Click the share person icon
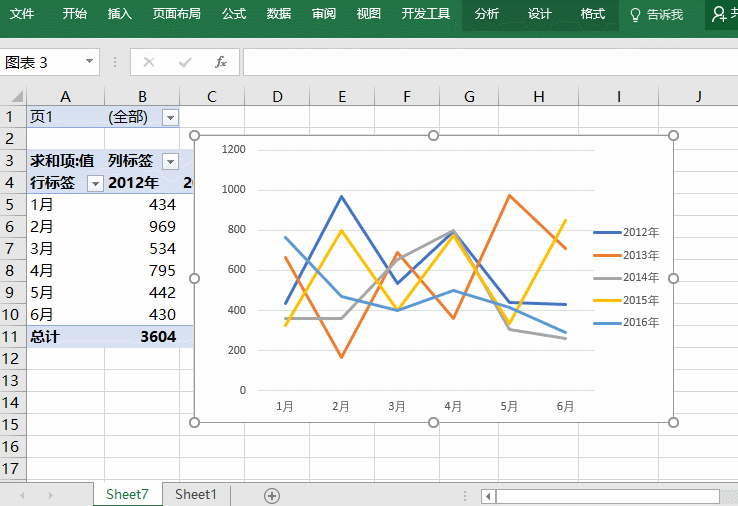 tap(718, 14)
